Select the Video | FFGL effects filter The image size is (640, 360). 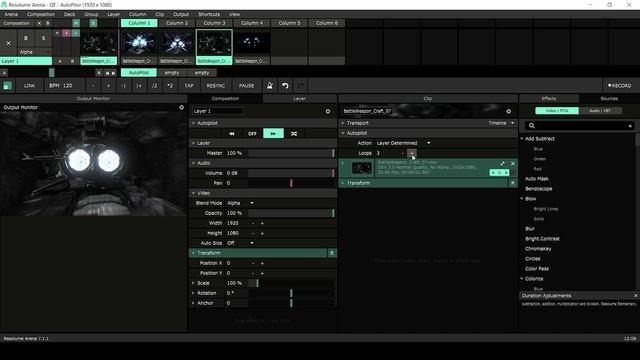557,111
